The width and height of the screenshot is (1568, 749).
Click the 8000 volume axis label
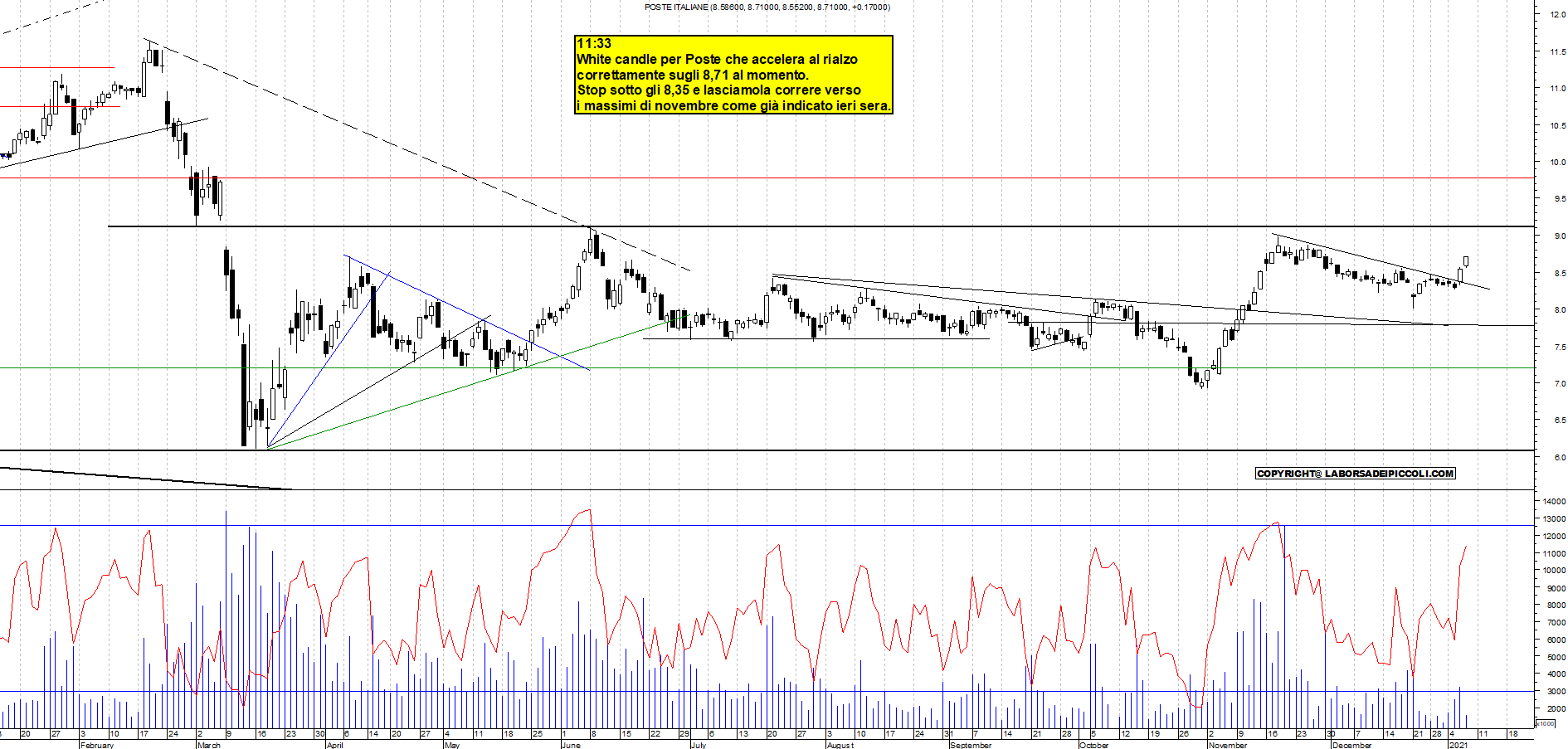click(x=1556, y=606)
